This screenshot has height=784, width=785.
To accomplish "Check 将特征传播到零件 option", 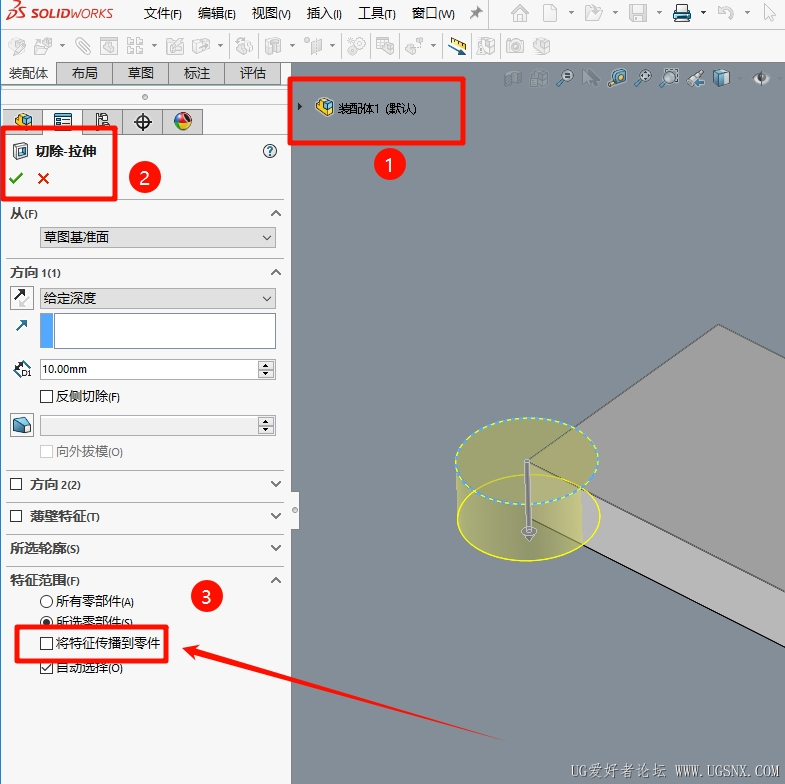I will pyautogui.click(x=46, y=643).
